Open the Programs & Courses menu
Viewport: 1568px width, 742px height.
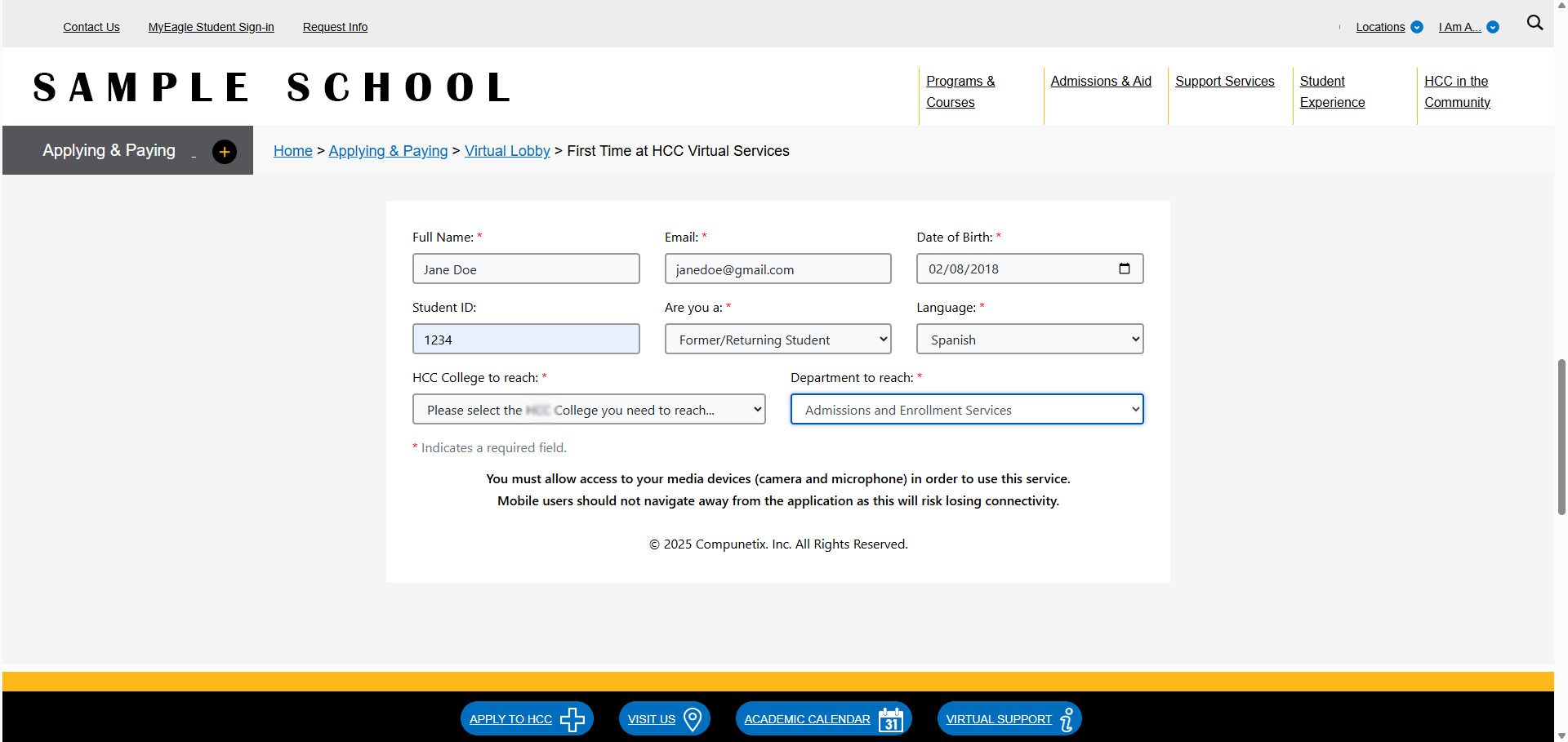pos(960,91)
